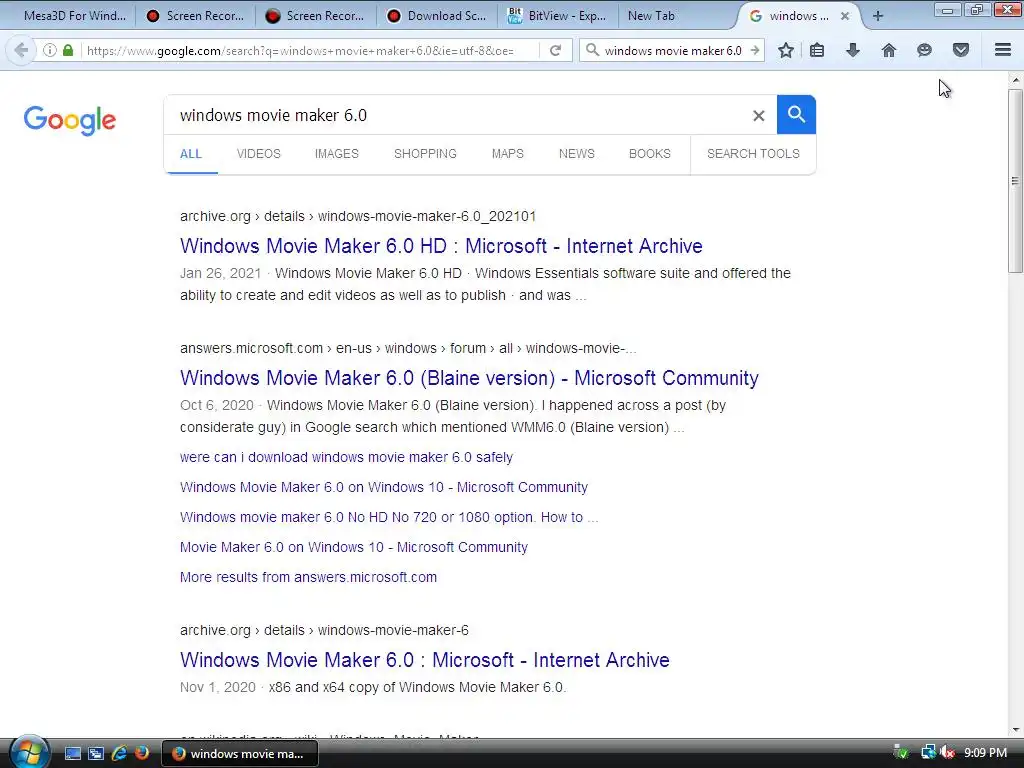Show bookmarks list icon
This screenshot has width=1024, height=768.
(817, 50)
